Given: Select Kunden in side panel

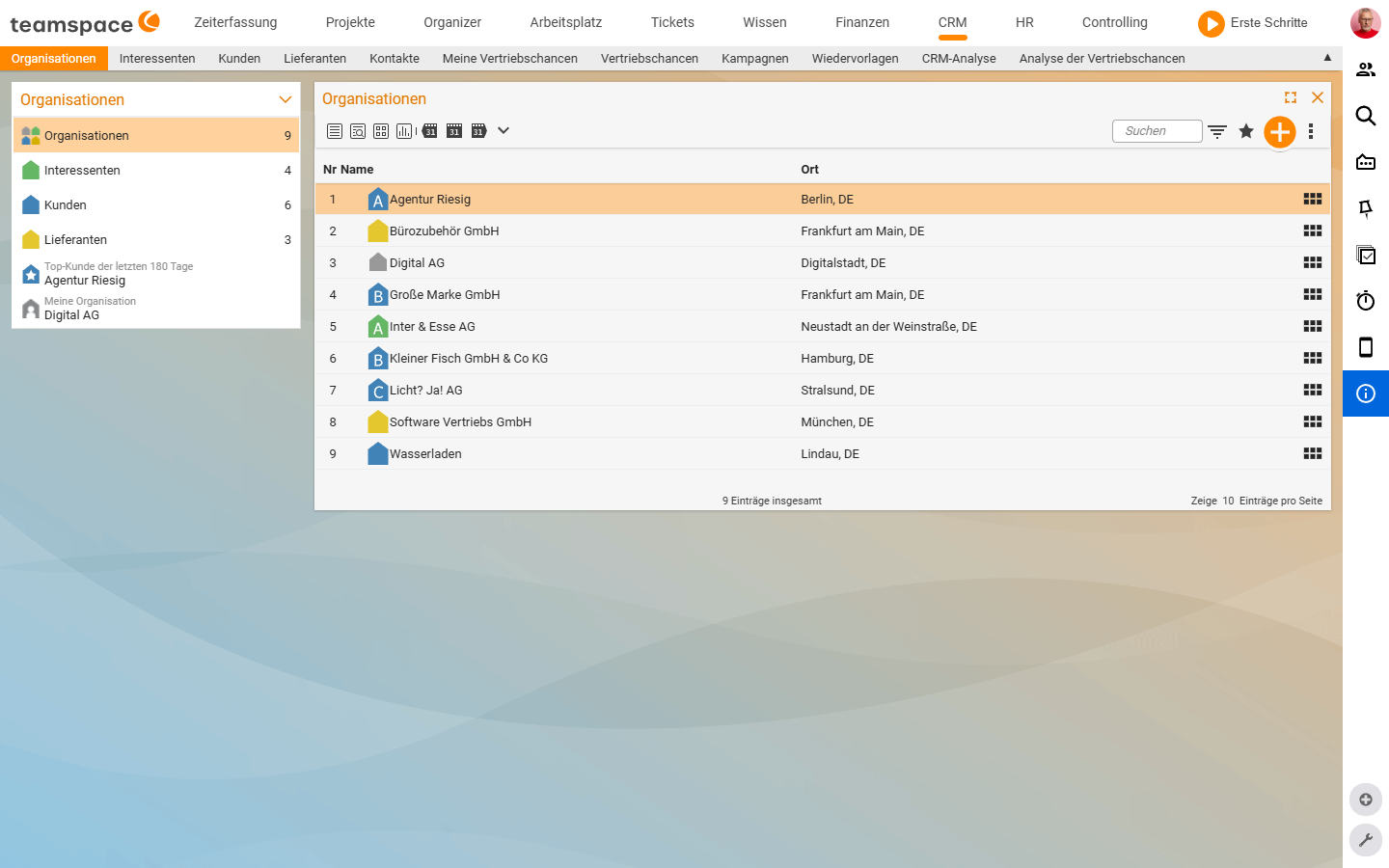Looking at the screenshot, I should 156,204.
